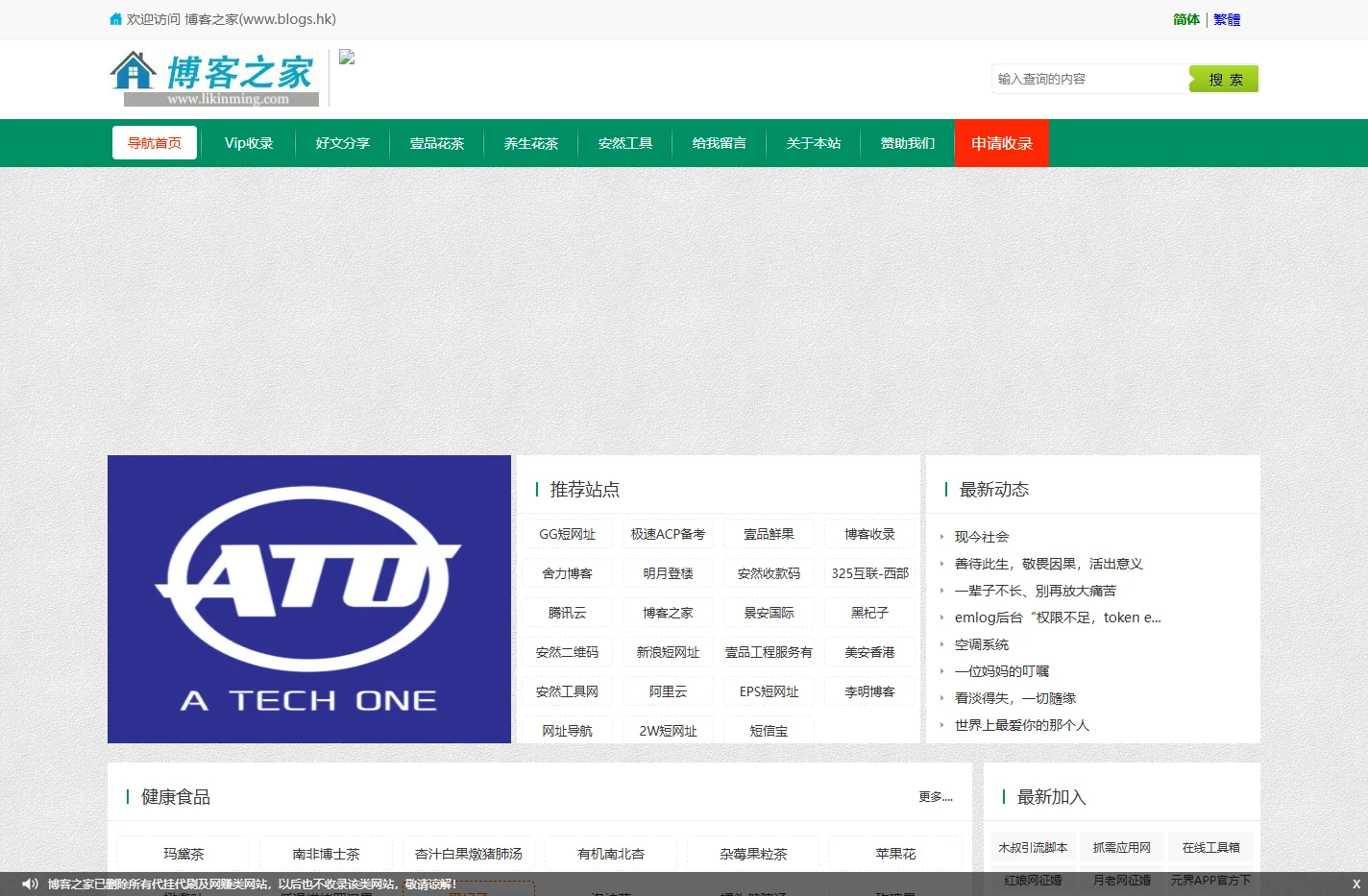Open the 网址导航 recommended site
The width and height of the screenshot is (1368, 896).
point(568,731)
